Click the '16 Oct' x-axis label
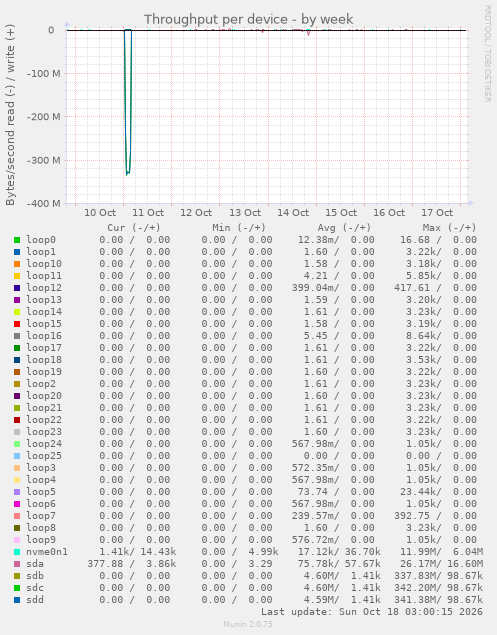 (389, 213)
